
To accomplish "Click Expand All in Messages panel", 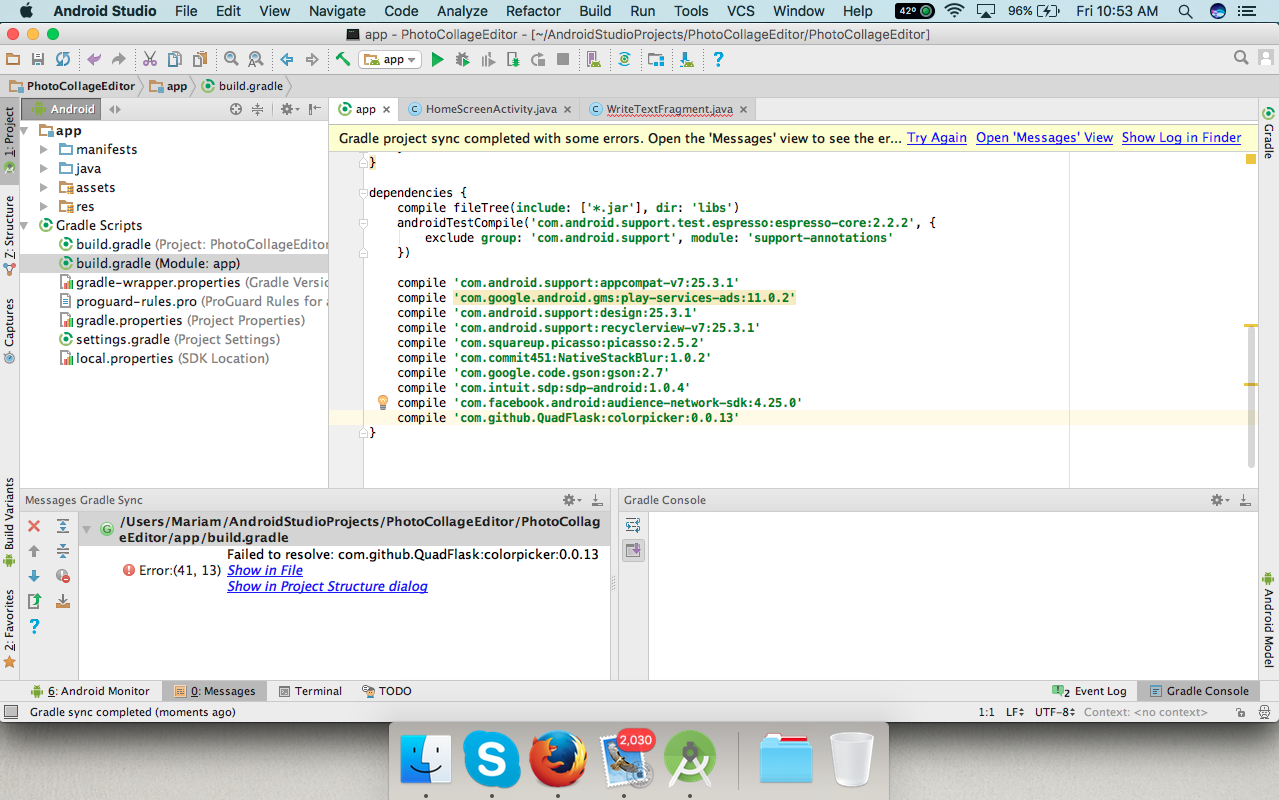I will [63, 526].
